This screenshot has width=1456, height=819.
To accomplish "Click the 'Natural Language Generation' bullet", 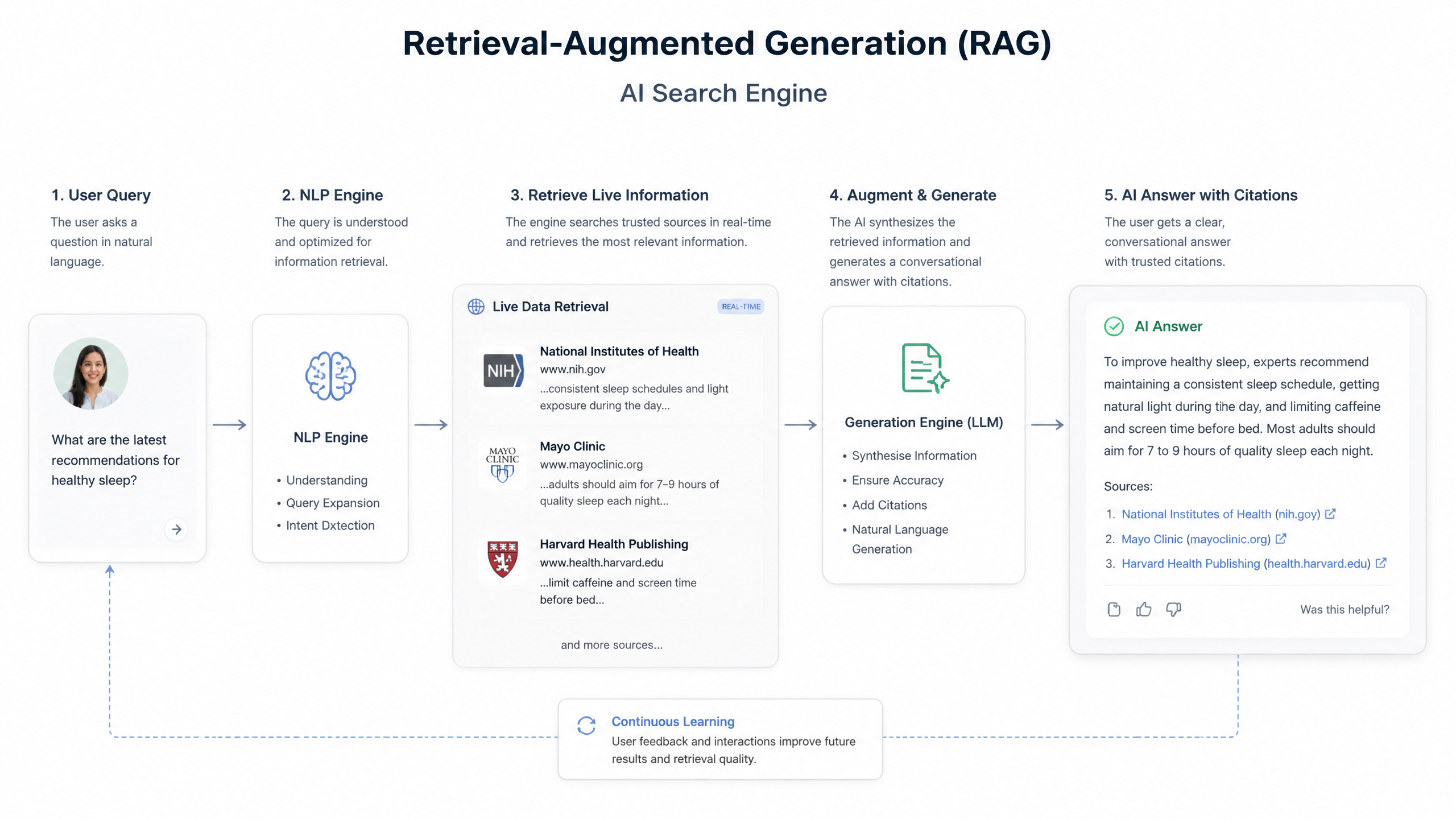I will 900,539.
